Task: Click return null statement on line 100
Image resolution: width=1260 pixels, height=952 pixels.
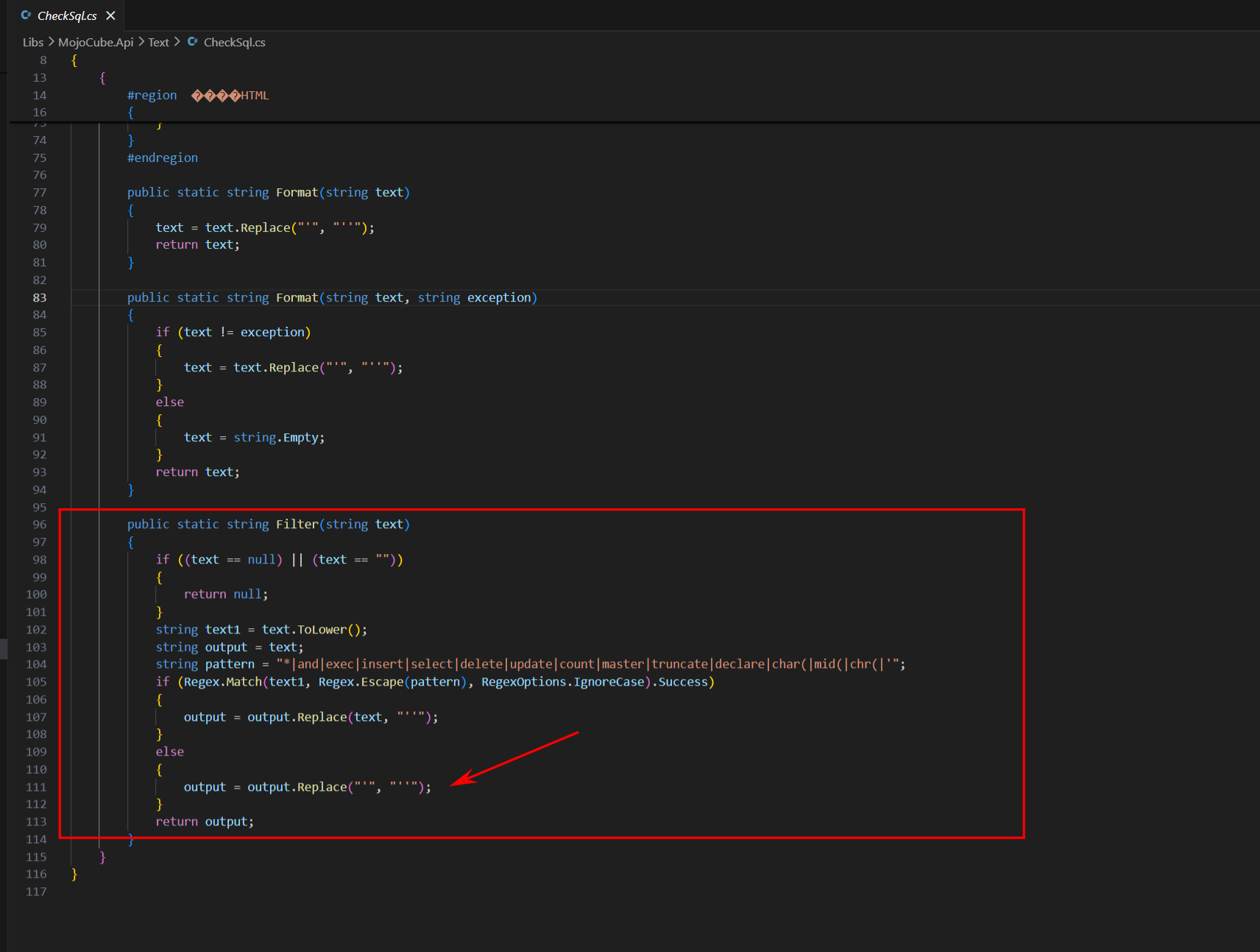Action: point(225,594)
